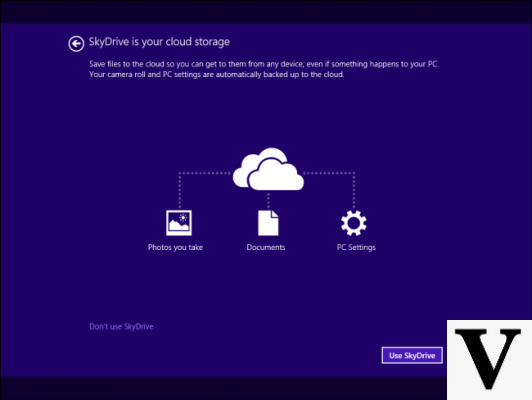Screen dimensions: 532x400
Task: Click the PC Settings gear icon
Action: 354,223
